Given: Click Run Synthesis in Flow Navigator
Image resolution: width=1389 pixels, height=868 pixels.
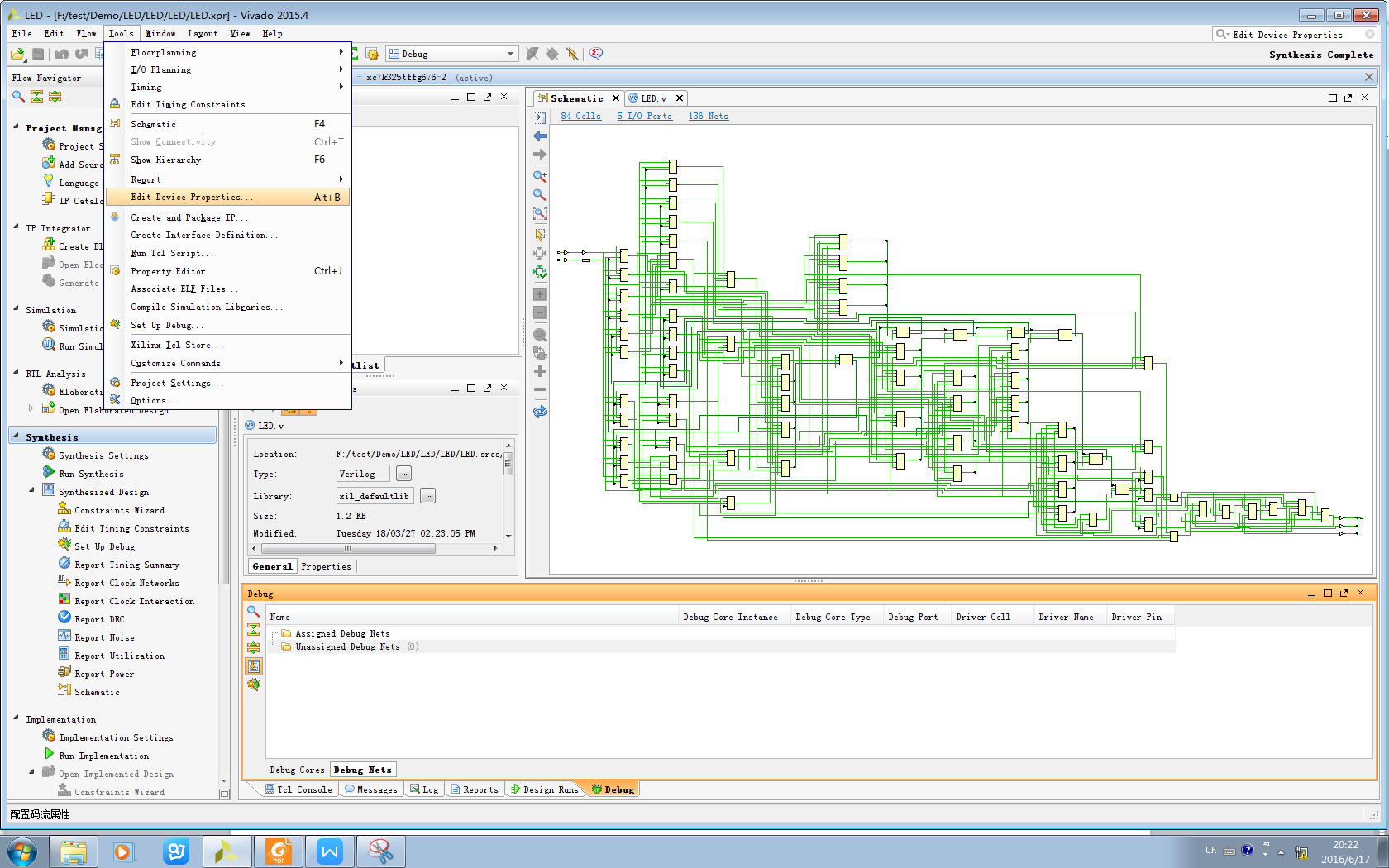Looking at the screenshot, I should pyautogui.click(x=91, y=474).
